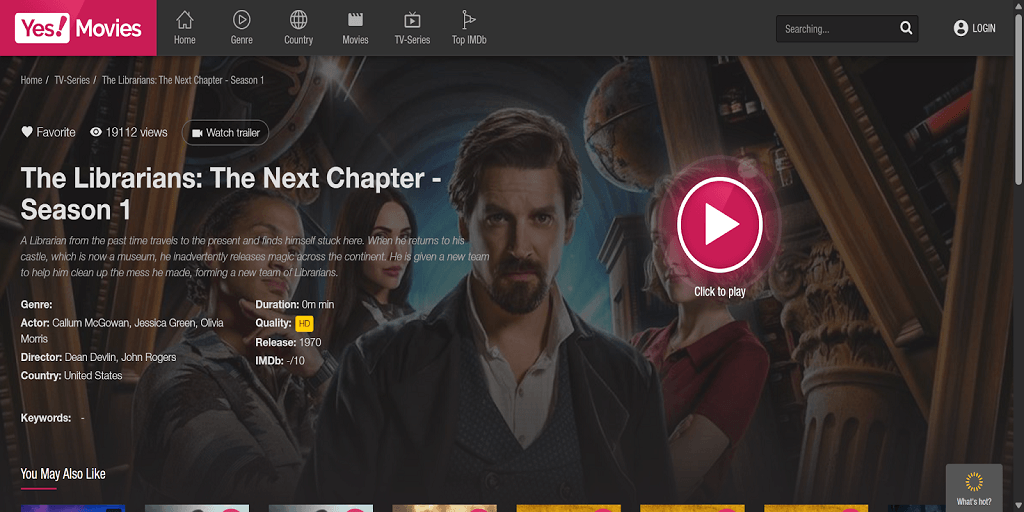Go to Home breadcrumb link

click(x=31, y=80)
